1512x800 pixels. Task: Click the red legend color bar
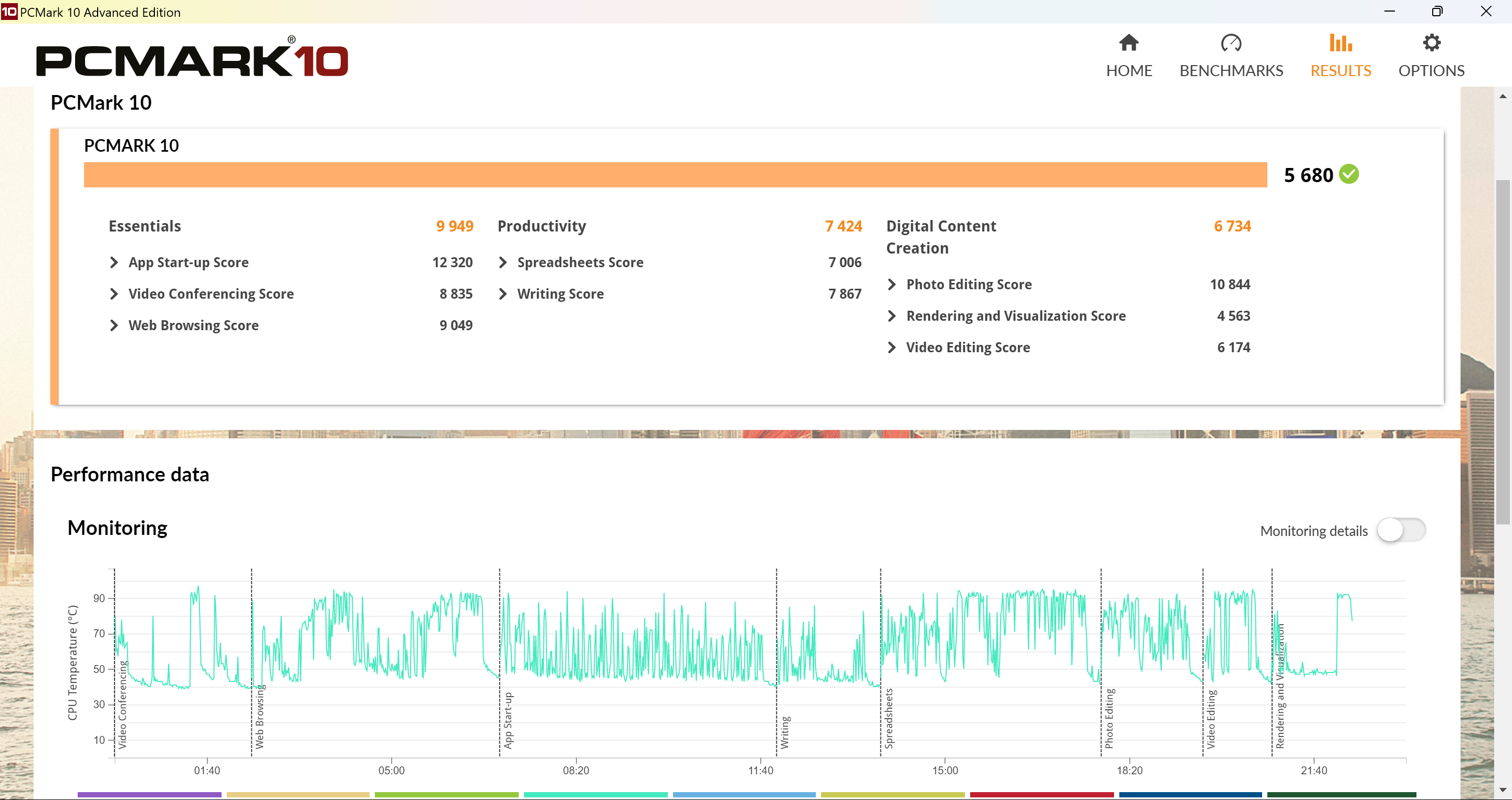[1041, 795]
